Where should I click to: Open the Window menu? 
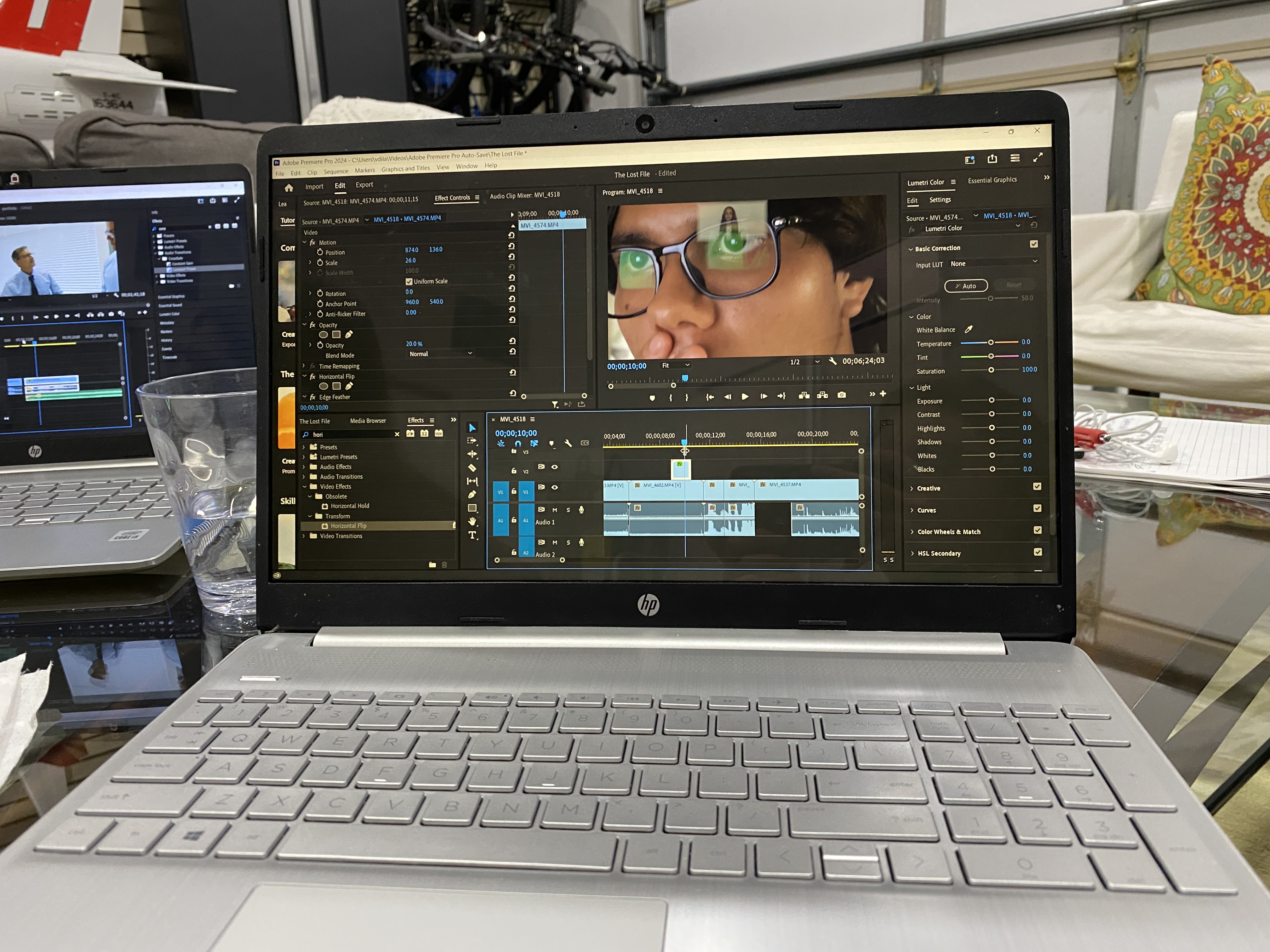click(467, 167)
